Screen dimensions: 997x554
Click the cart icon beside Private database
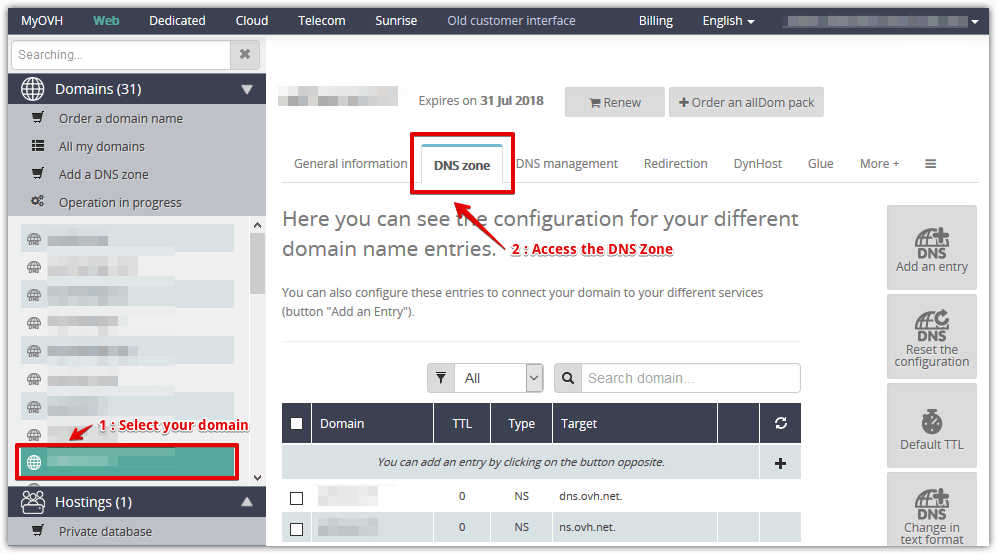click(x=38, y=530)
